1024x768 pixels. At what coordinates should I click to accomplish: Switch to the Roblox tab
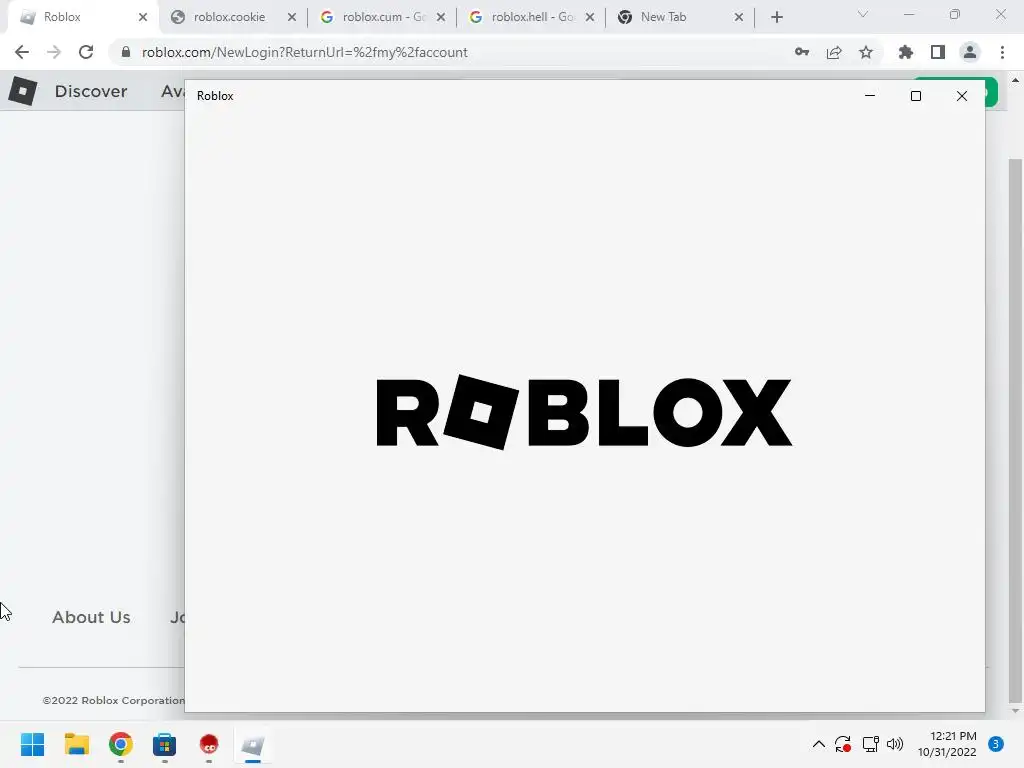82,18
